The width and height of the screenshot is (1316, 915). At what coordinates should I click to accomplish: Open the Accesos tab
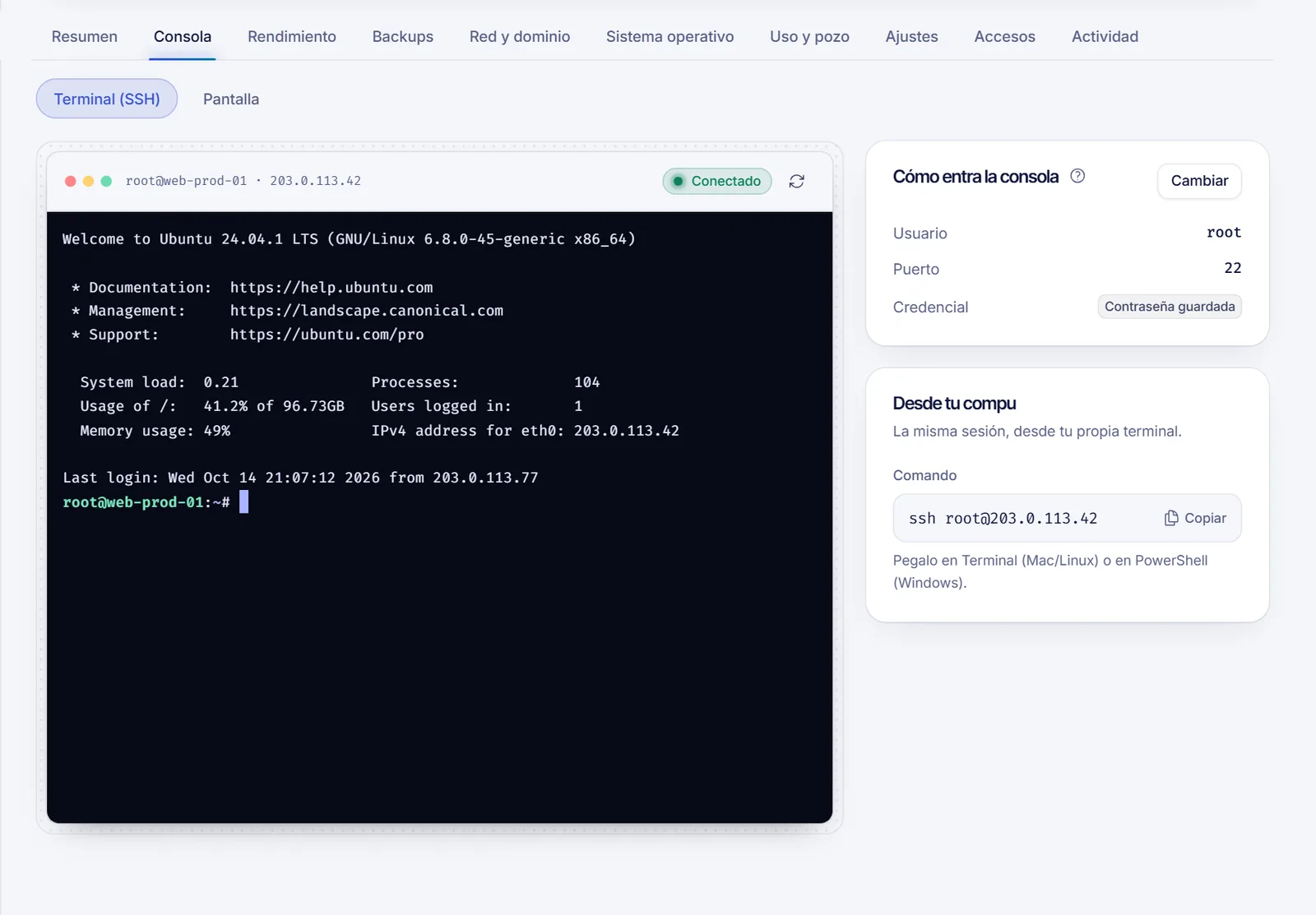(1005, 36)
